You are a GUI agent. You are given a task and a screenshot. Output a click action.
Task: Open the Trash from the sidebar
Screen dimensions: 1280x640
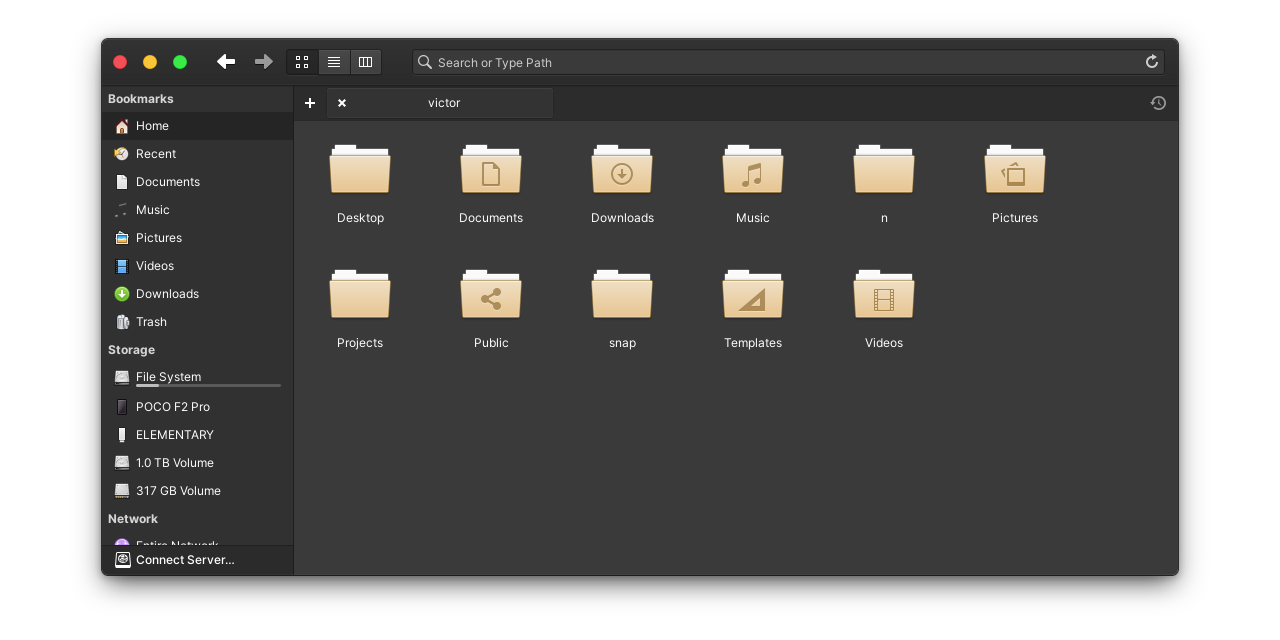(151, 321)
